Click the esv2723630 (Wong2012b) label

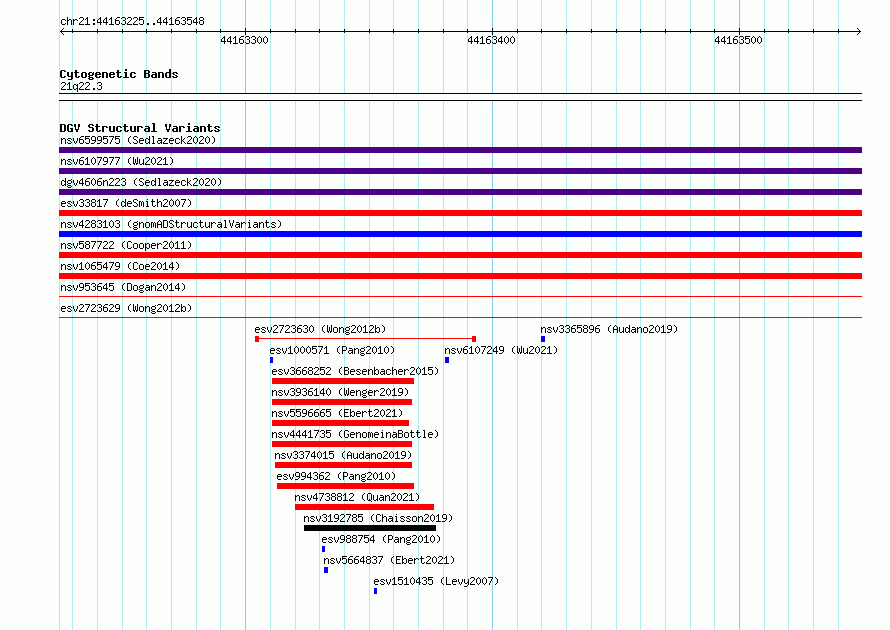(x=320, y=329)
